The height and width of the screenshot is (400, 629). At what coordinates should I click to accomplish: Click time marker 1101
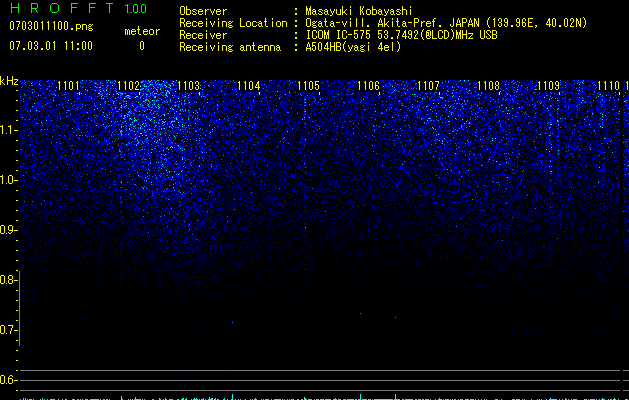68,86
